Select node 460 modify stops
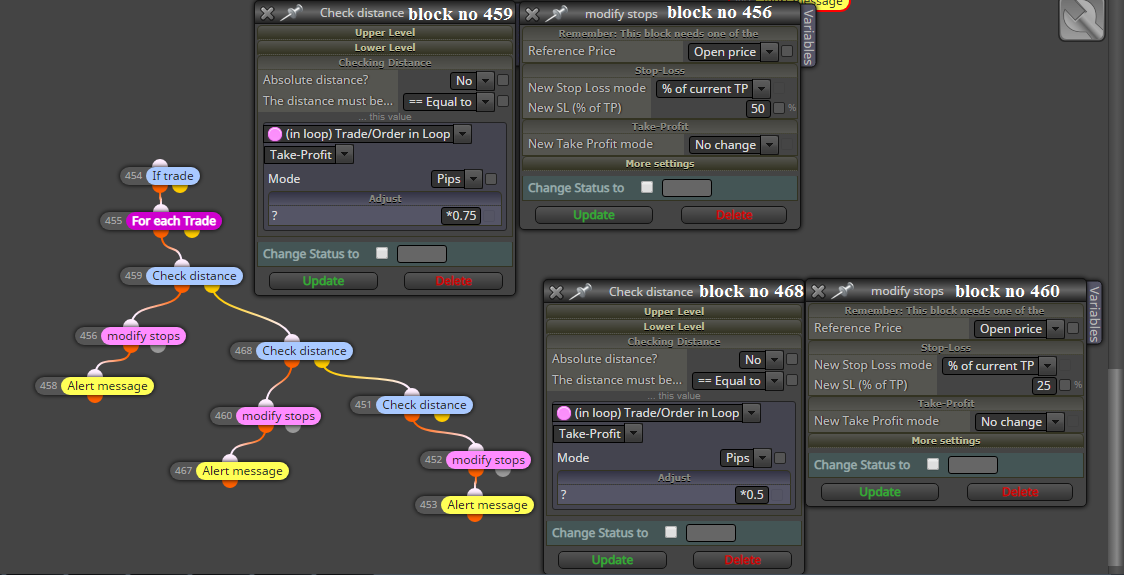Image resolution: width=1124 pixels, height=575 pixels. [x=278, y=416]
